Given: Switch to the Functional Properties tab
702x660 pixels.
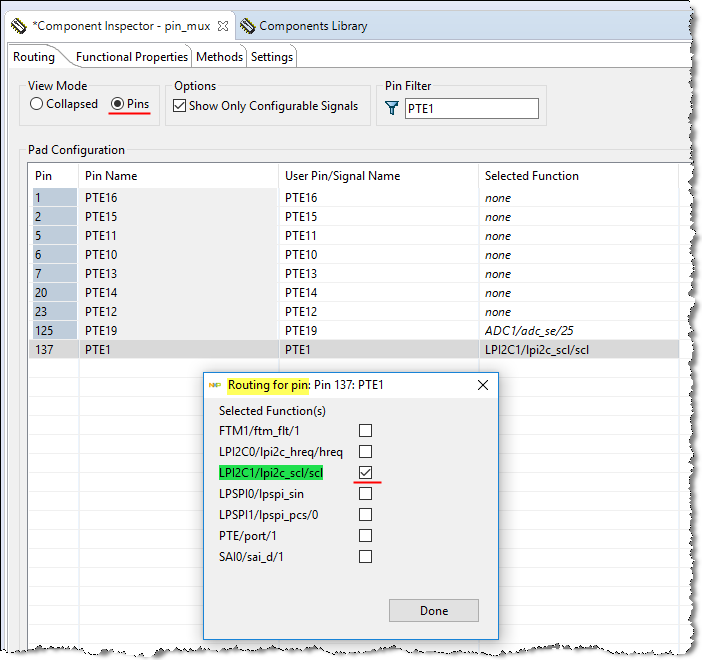Looking at the screenshot, I should (132, 57).
